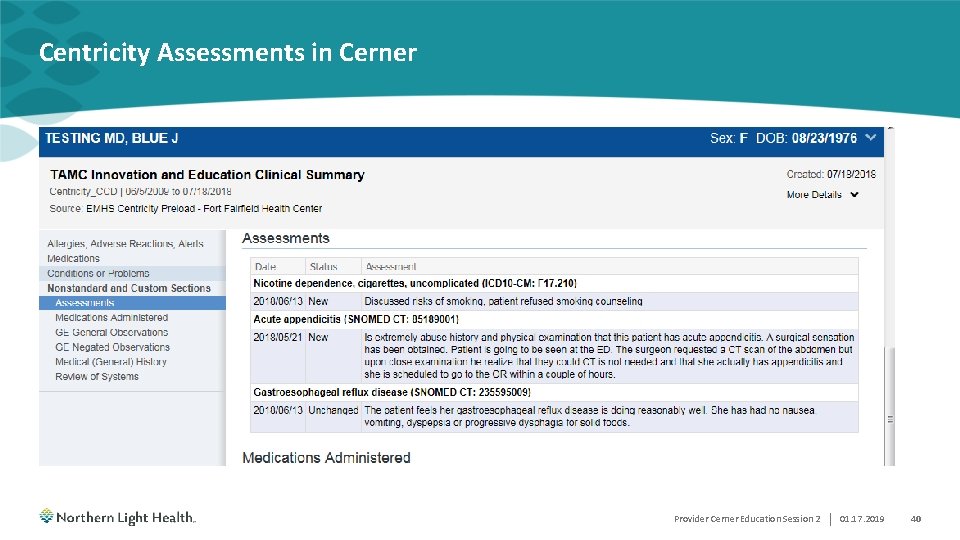The width and height of the screenshot is (960, 540).
Task: Go to Medications Administered in sidebar
Action: click(111, 317)
